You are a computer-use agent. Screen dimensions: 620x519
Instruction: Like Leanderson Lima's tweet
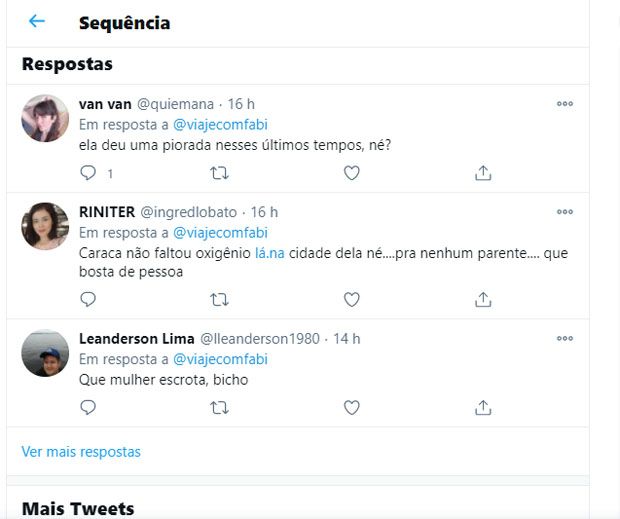(351, 407)
